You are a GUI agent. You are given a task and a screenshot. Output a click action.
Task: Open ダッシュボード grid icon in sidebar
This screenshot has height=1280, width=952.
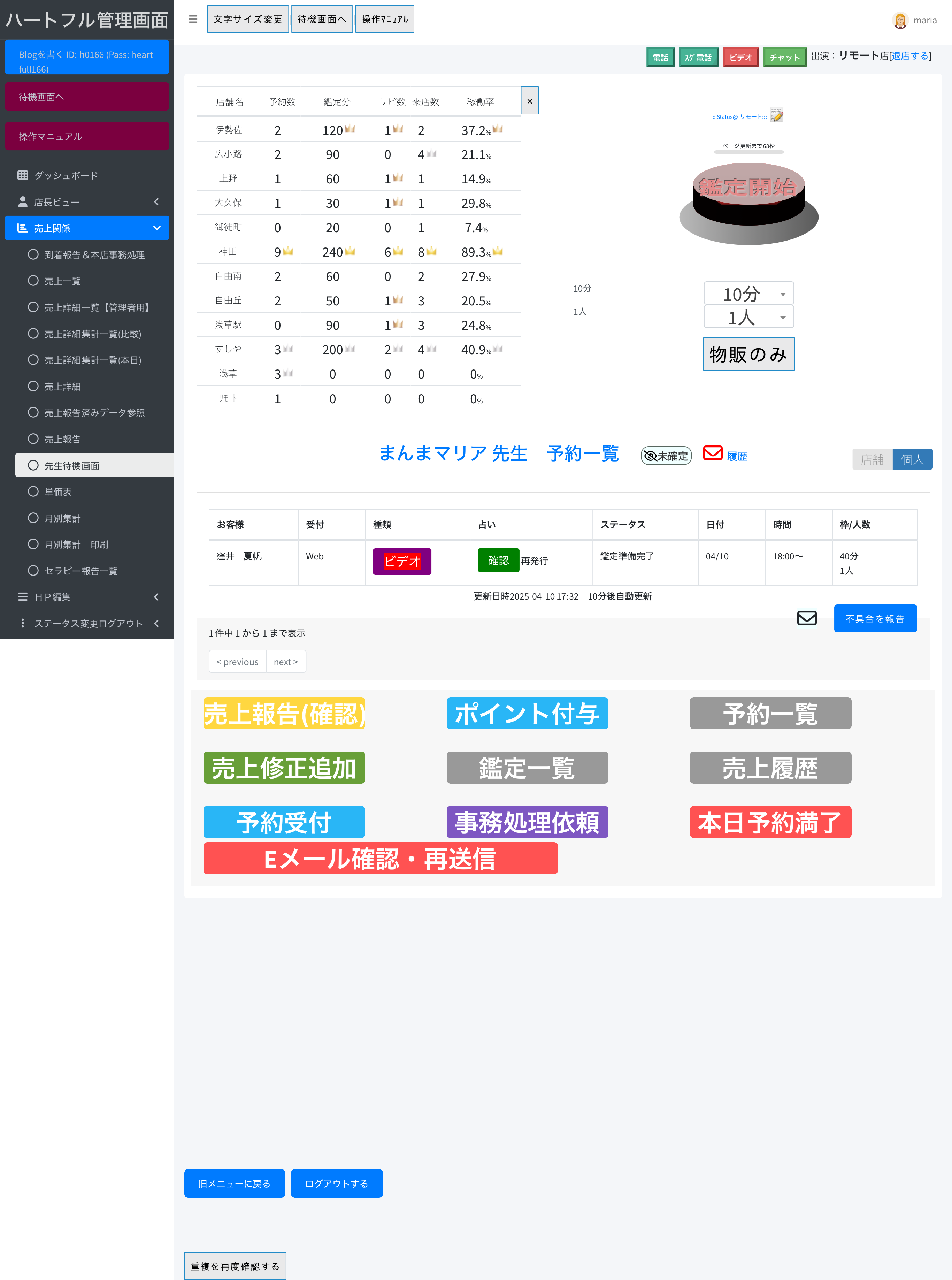[x=23, y=175]
